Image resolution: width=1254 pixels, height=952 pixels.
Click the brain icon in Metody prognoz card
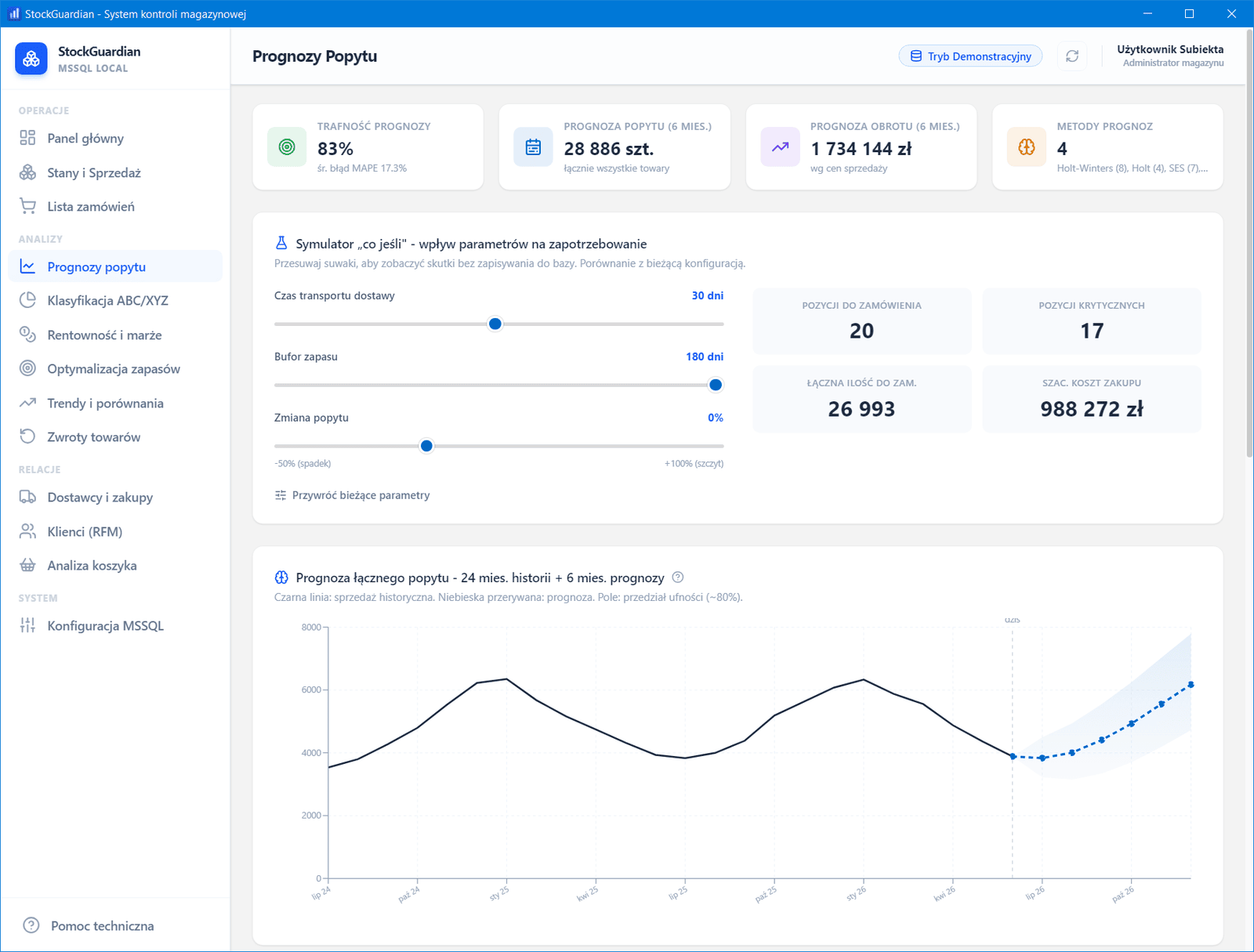click(x=1027, y=147)
